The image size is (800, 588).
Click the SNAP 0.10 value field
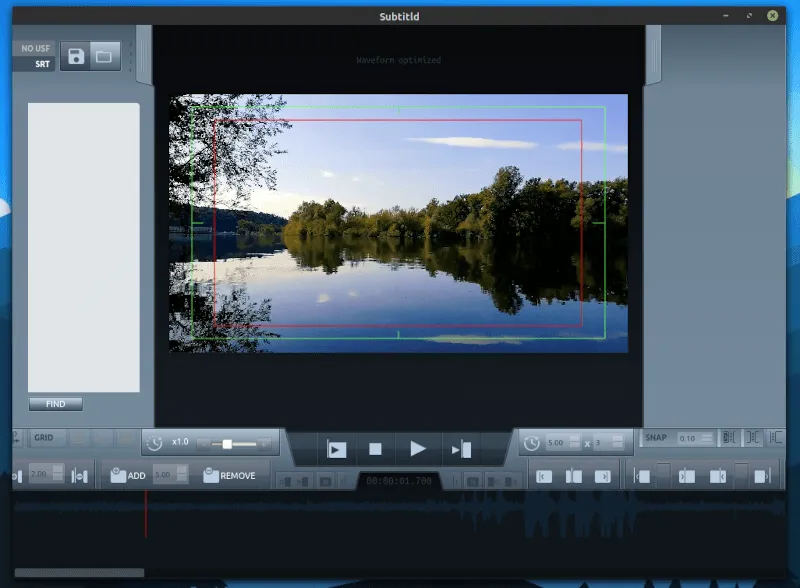[x=687, y=438]
